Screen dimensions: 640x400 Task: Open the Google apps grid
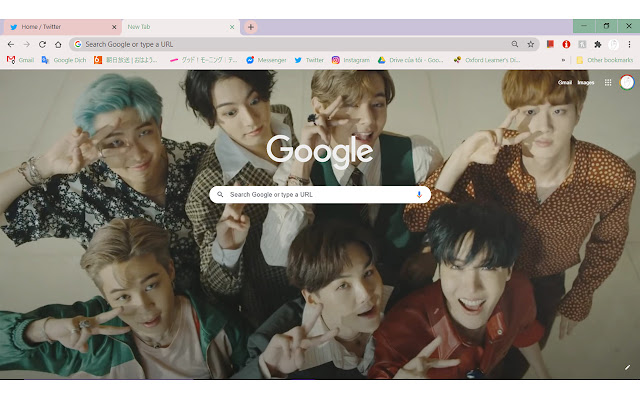tap(608, 82)
